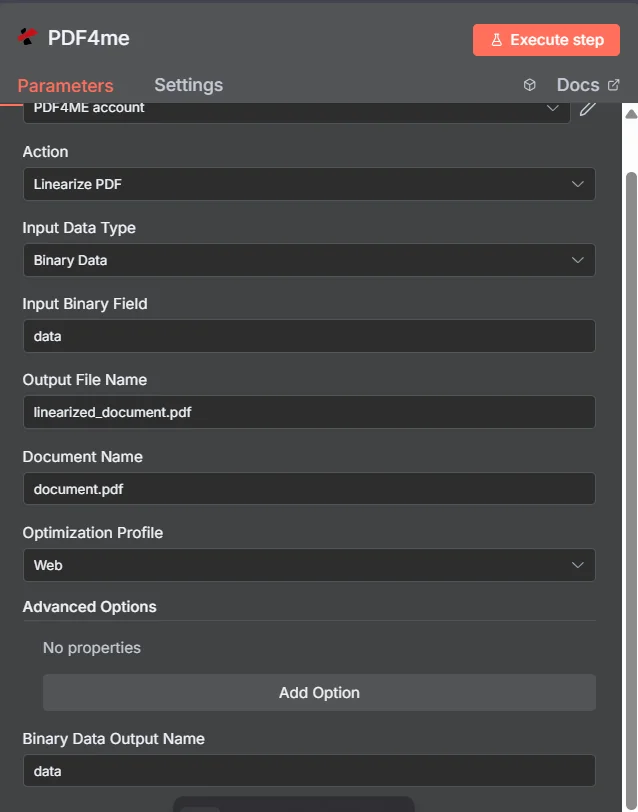Click the PDF4me logo icon
The height and width of the screenshot is (812, 638).
(27, 37)
